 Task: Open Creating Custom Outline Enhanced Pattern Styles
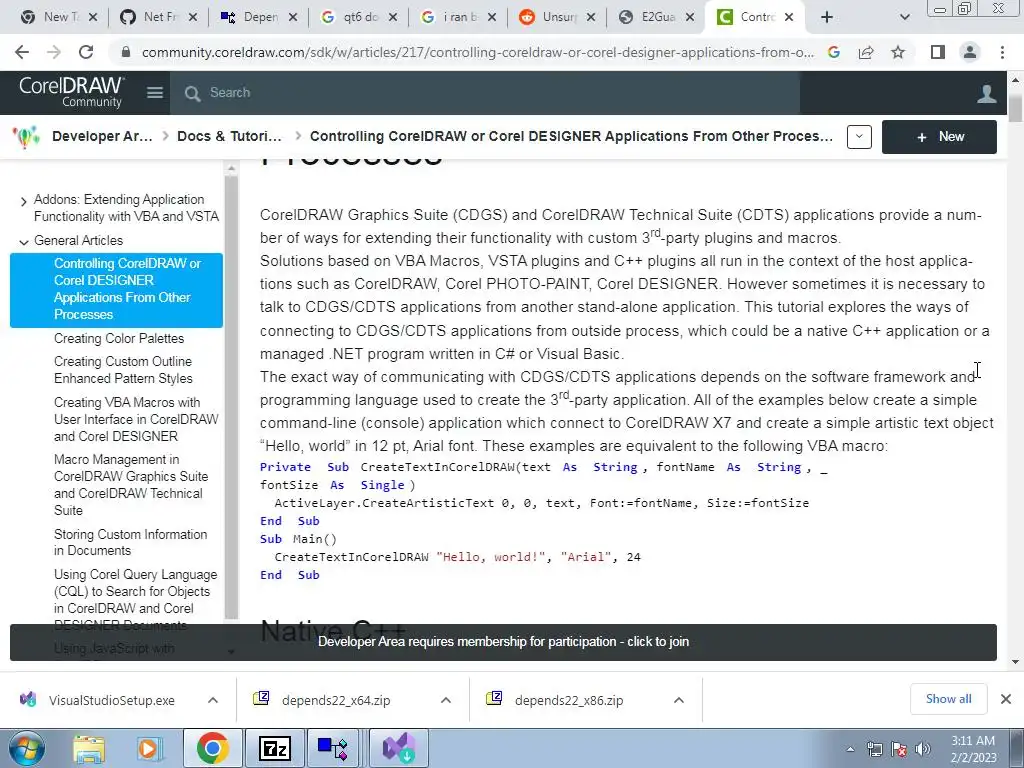pyautogui.click(x=123, y=370)
